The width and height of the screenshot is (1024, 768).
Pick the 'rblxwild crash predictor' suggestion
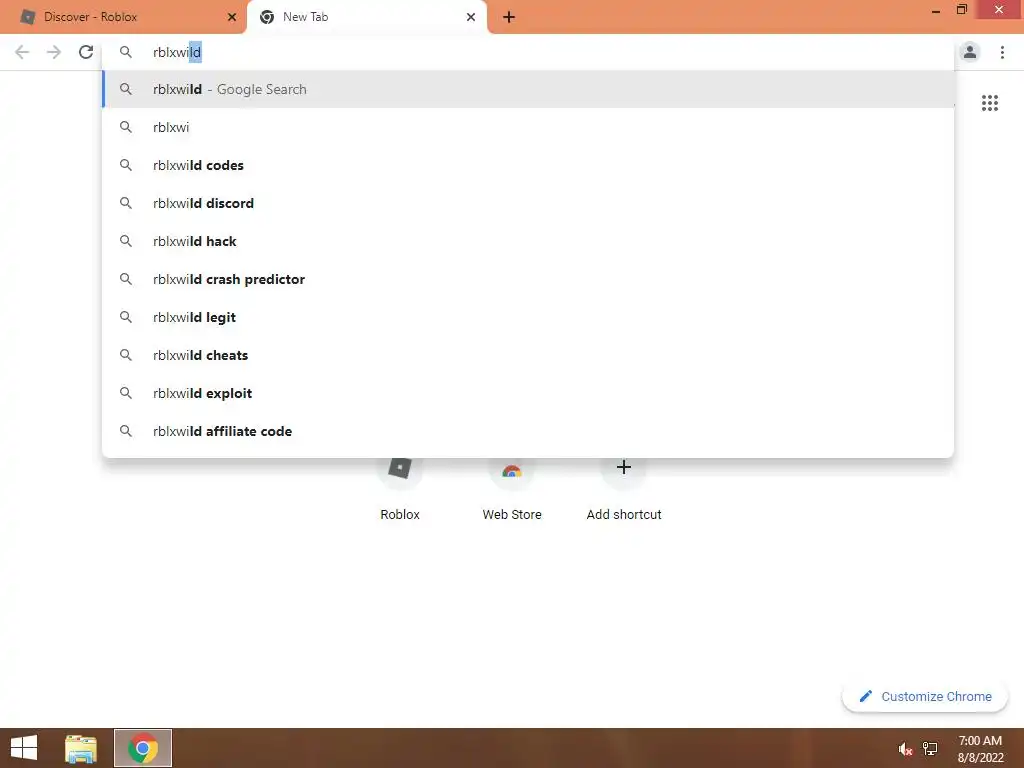tap(528, 279)
